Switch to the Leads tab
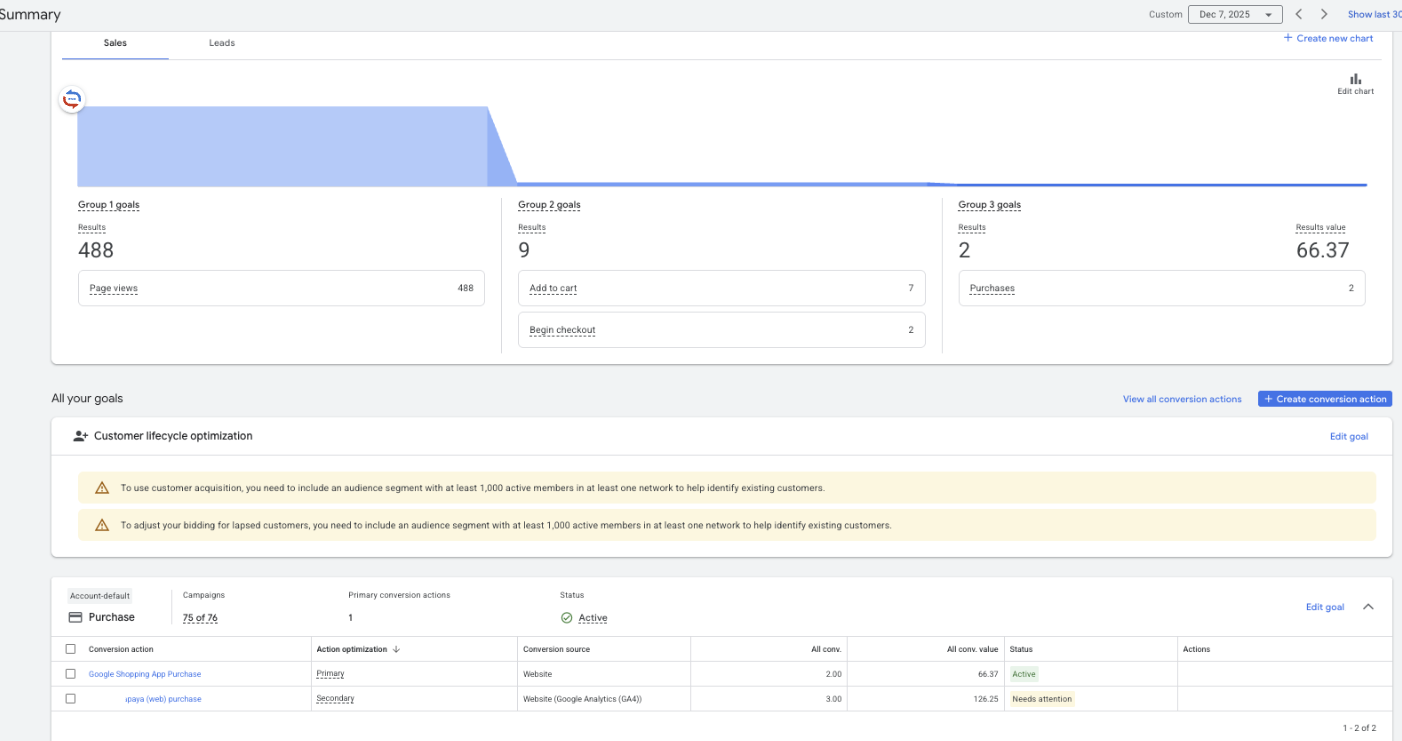The image size is (1402, 741). pos(222,43)
